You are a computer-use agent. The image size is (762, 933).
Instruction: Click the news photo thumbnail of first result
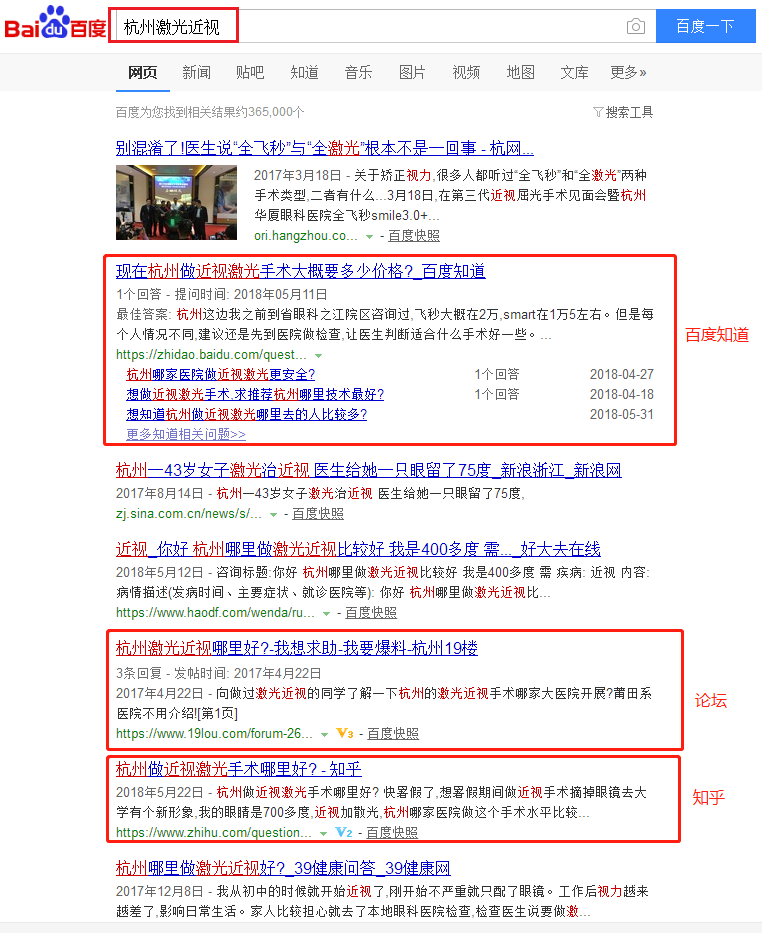click(x=176, y=202)
